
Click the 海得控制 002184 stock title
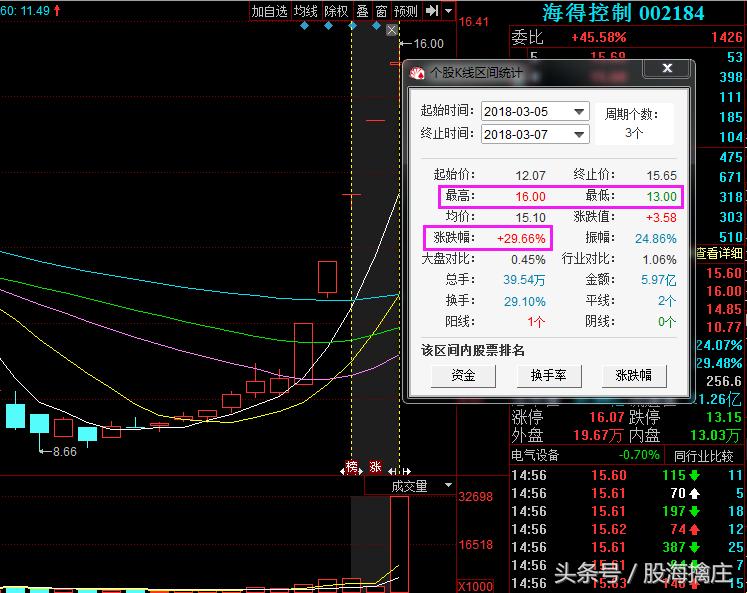[623, 13]
